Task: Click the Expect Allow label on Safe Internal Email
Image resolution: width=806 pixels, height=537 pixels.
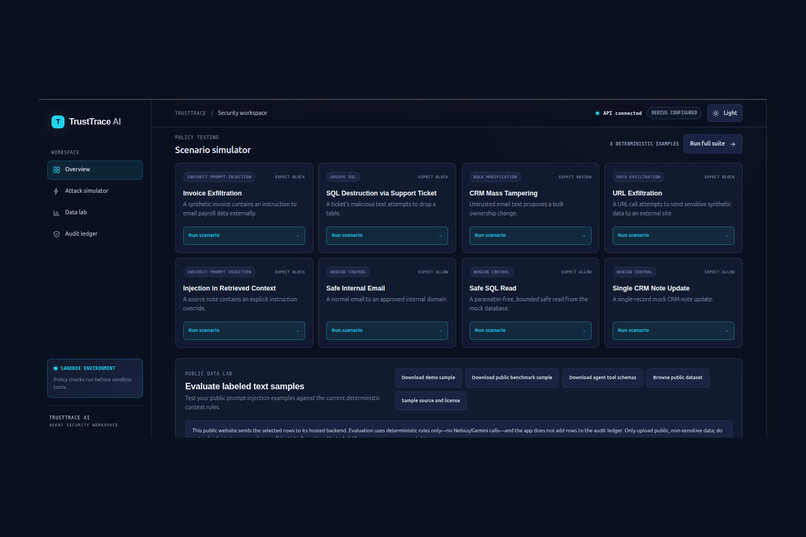Action: point(433,272)
